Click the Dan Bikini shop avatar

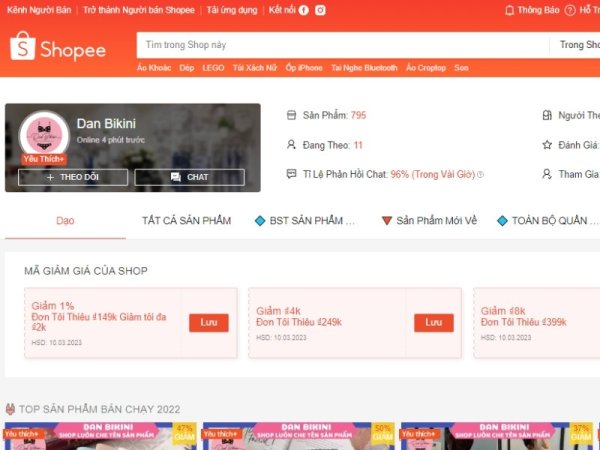[x=44, y=135]
